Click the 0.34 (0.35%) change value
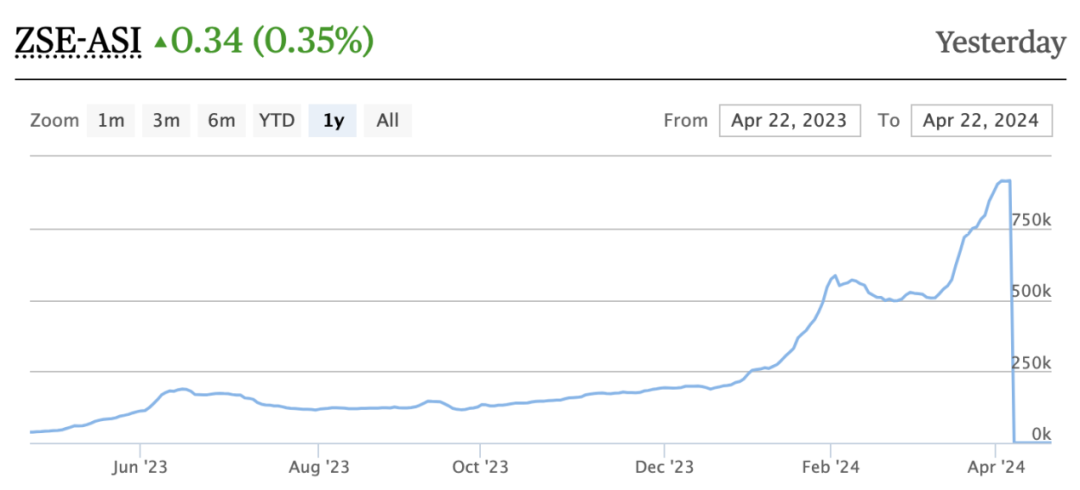This screenshot has width=1080, height=490. coord(272,42)
